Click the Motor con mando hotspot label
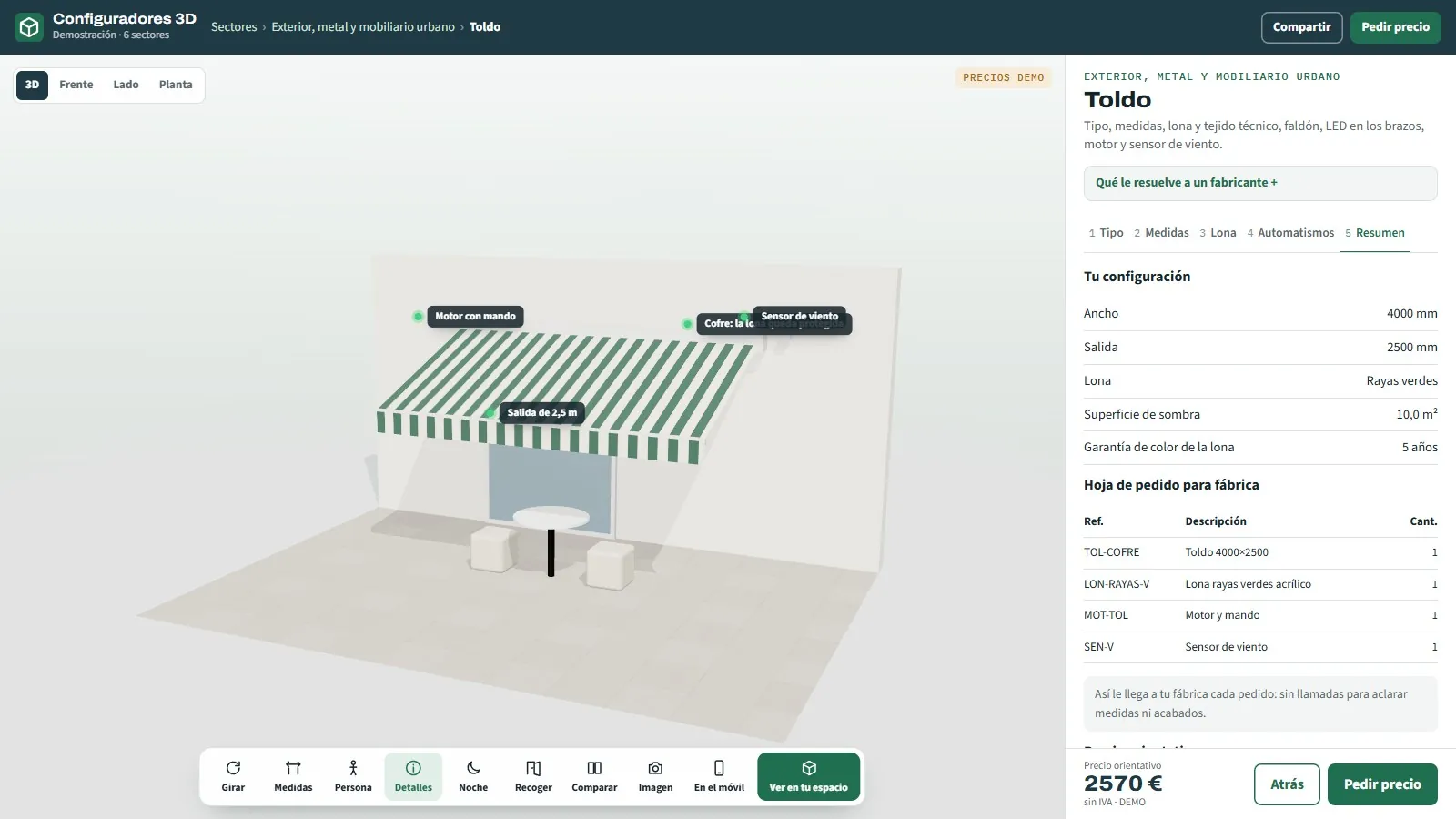The image size is (1456, 819). pyautogui.click(x=475, y=316)
